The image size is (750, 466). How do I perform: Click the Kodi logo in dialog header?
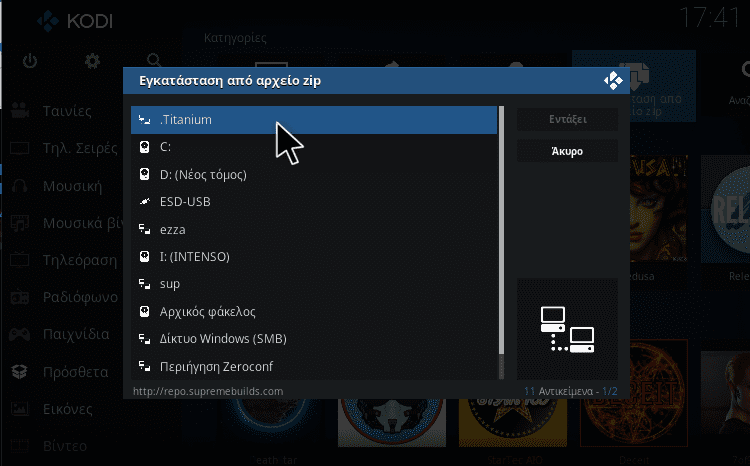pyautogui.click(x=613, y=80)
